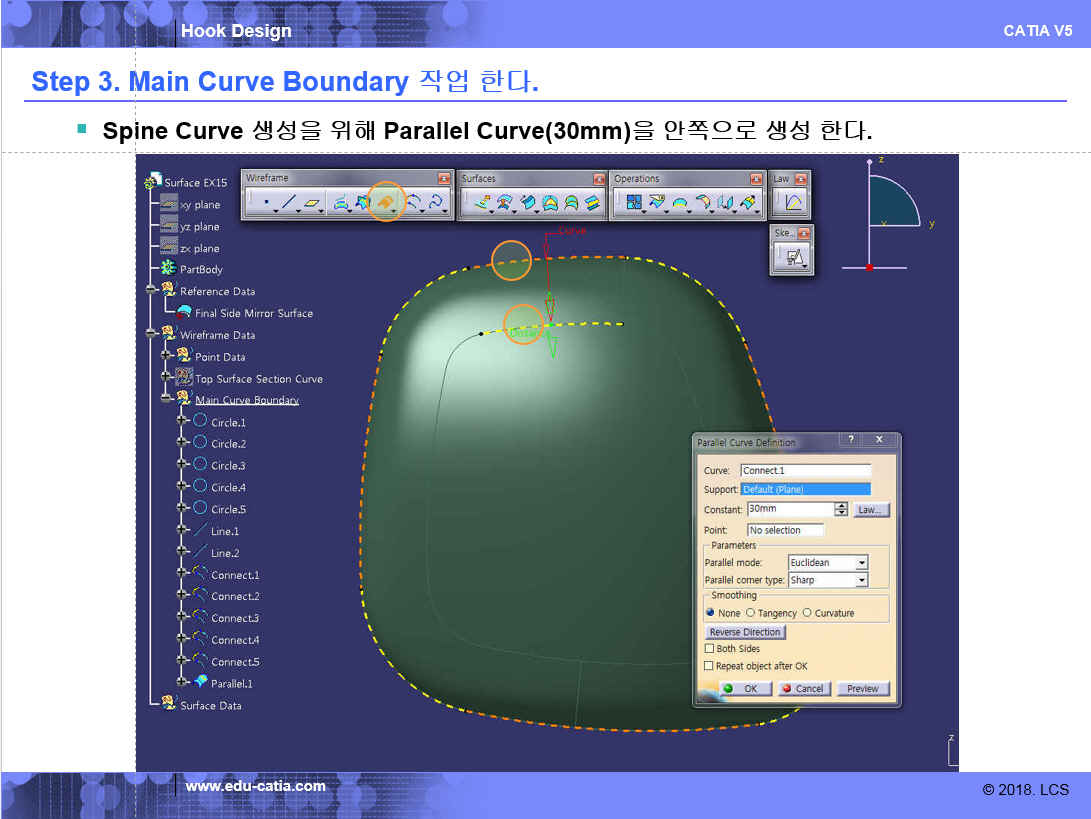The image size is (1091, 819).
Task: Select Parallel.1 in the specification tree
Action: point(231,683)
